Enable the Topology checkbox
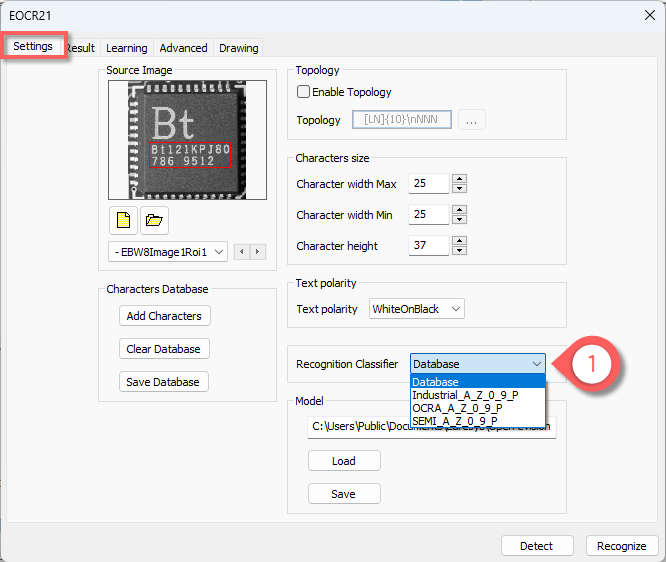The image size is (666, 562). pos(304,92)
